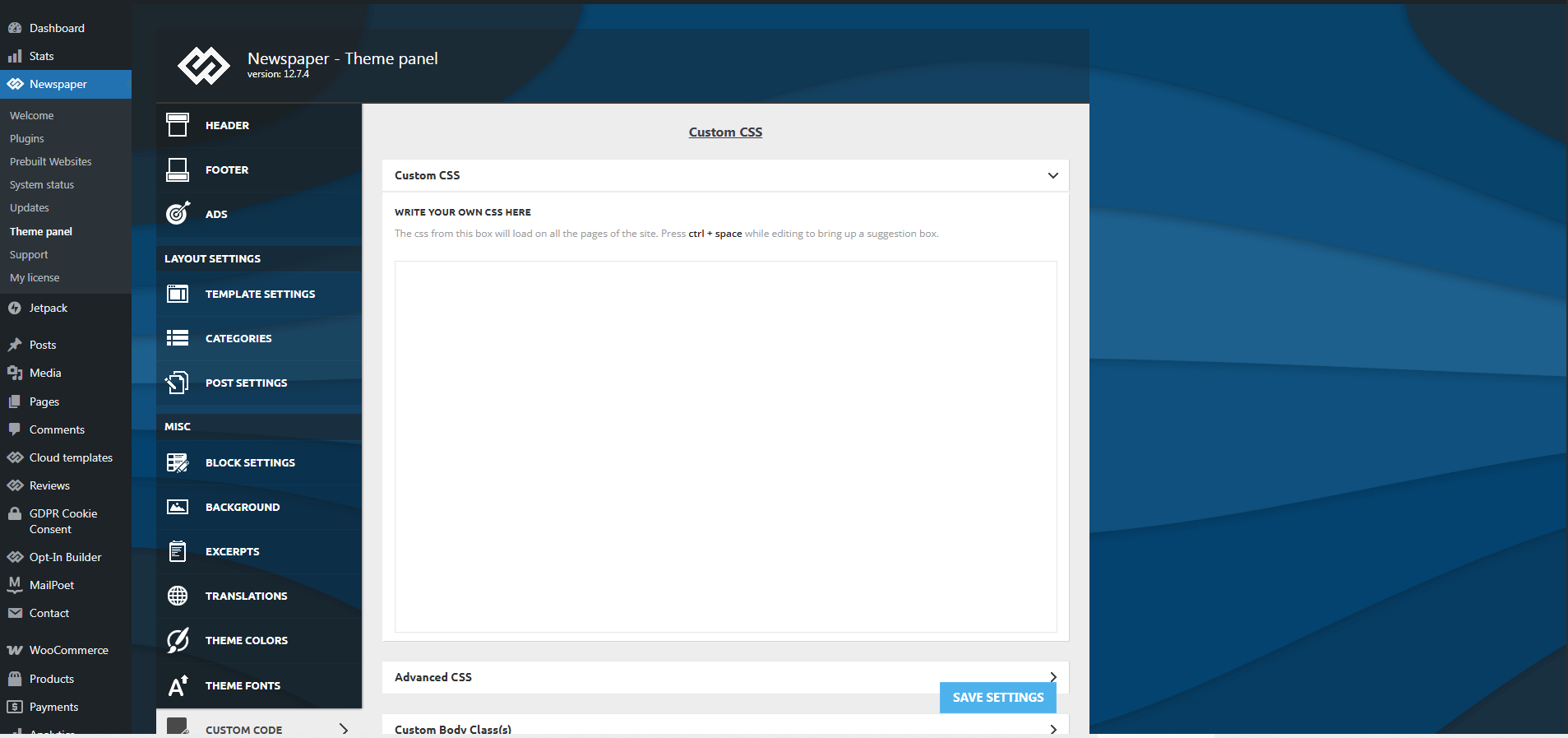Screen dimensions: 1568x738
Task: Click the Ads target icon
Action: 178,214
